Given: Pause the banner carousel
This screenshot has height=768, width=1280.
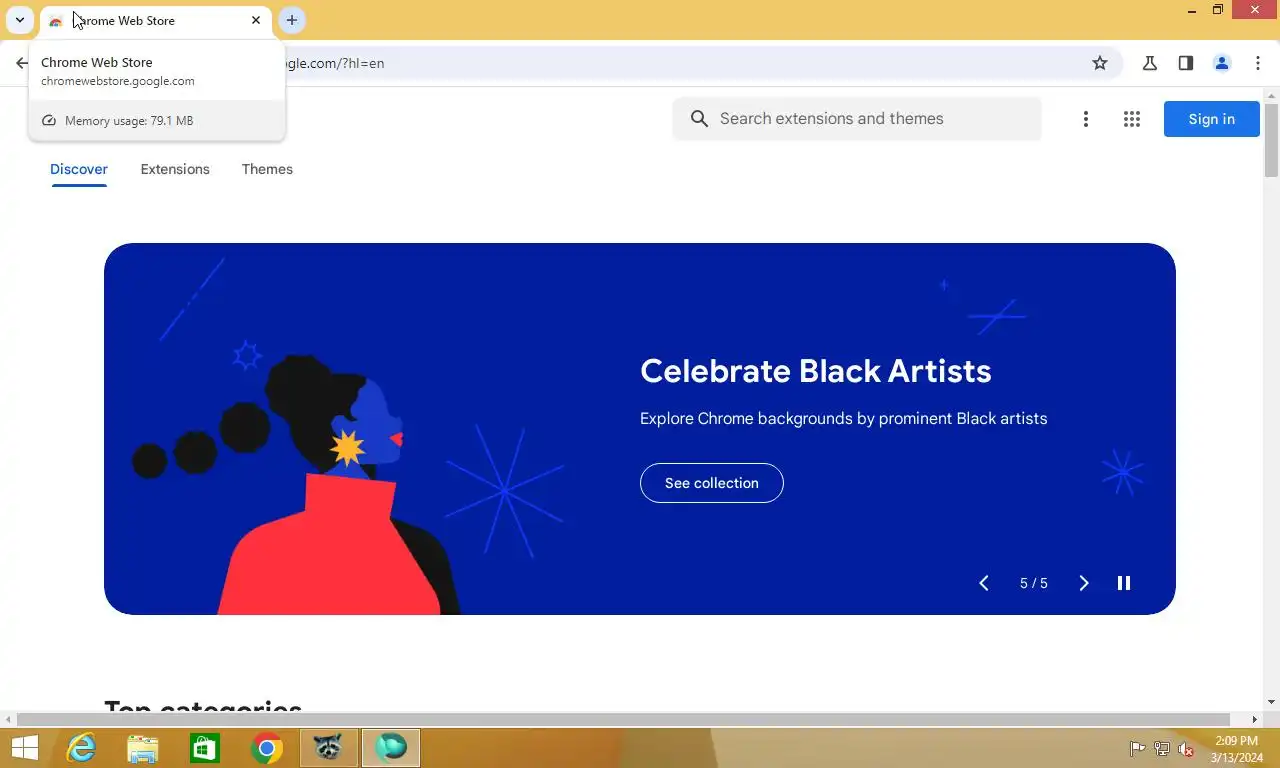Looking at the screenshot, I should (x=1124, y=583).
